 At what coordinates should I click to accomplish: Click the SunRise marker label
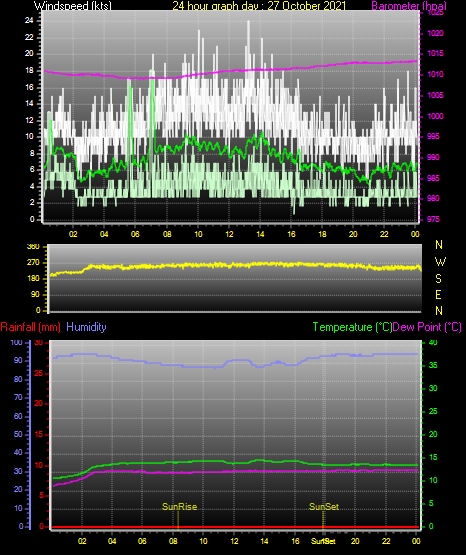[179, 507]
